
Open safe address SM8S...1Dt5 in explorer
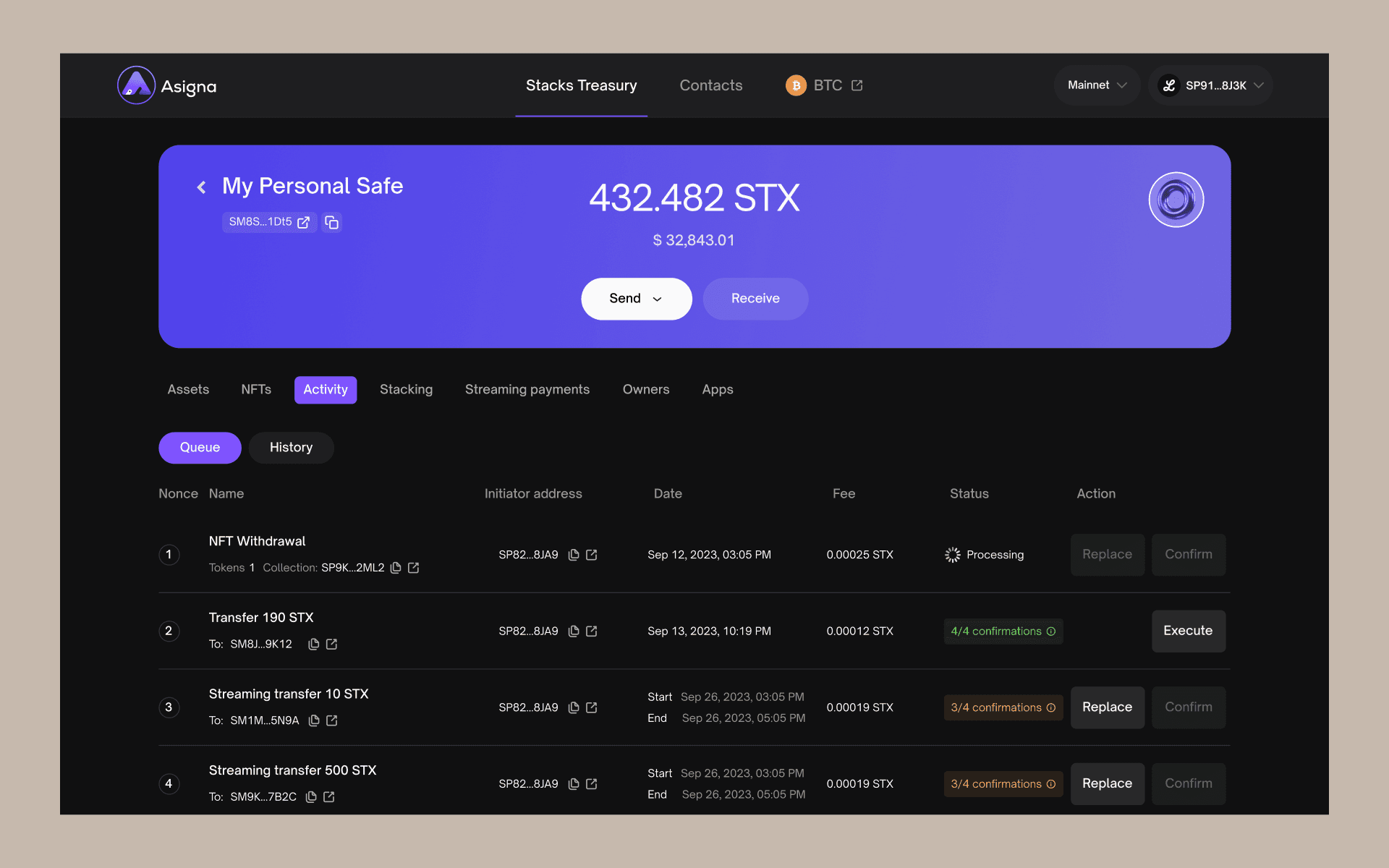[x=304, y=222]
